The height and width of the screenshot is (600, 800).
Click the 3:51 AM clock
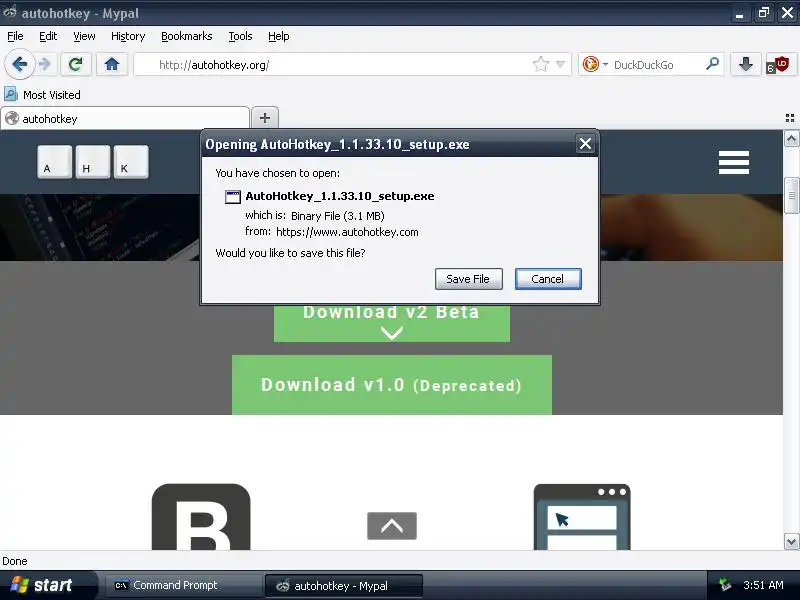coord(763,585)
